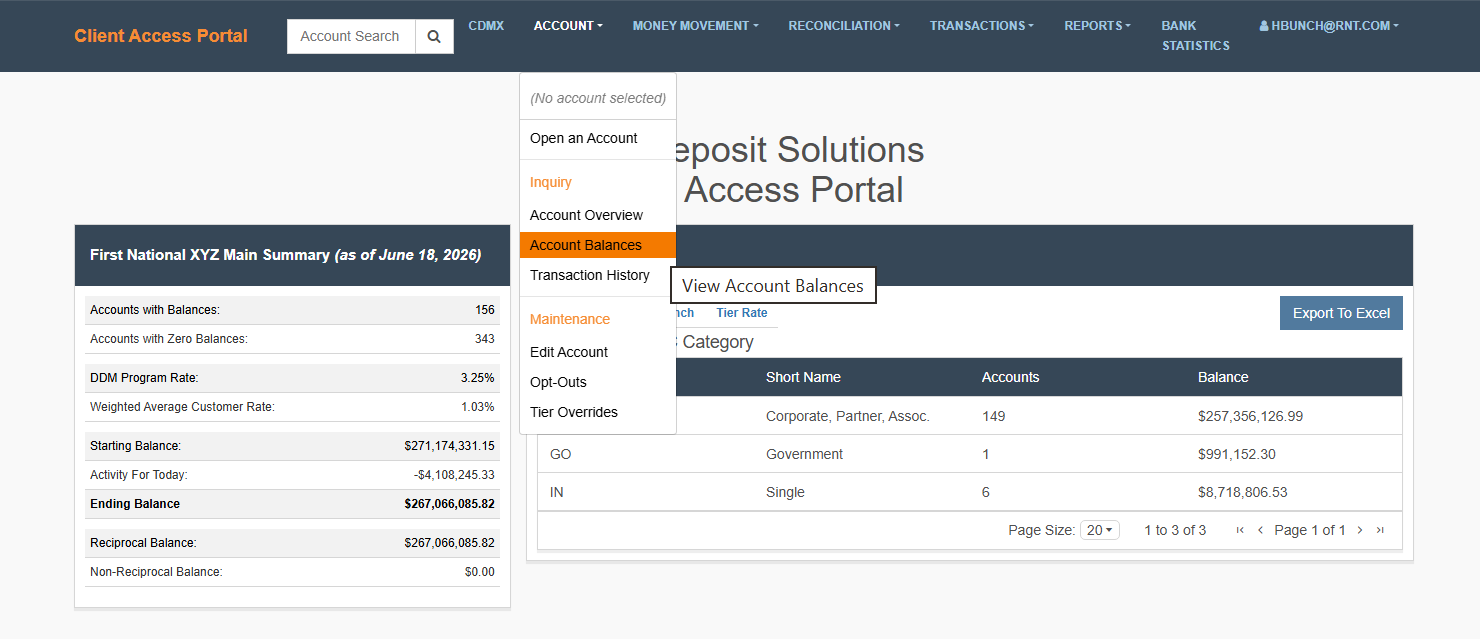Click balance $257,356,126.99
Screen dimensions: 1480x639
(x=1250, y=416)
